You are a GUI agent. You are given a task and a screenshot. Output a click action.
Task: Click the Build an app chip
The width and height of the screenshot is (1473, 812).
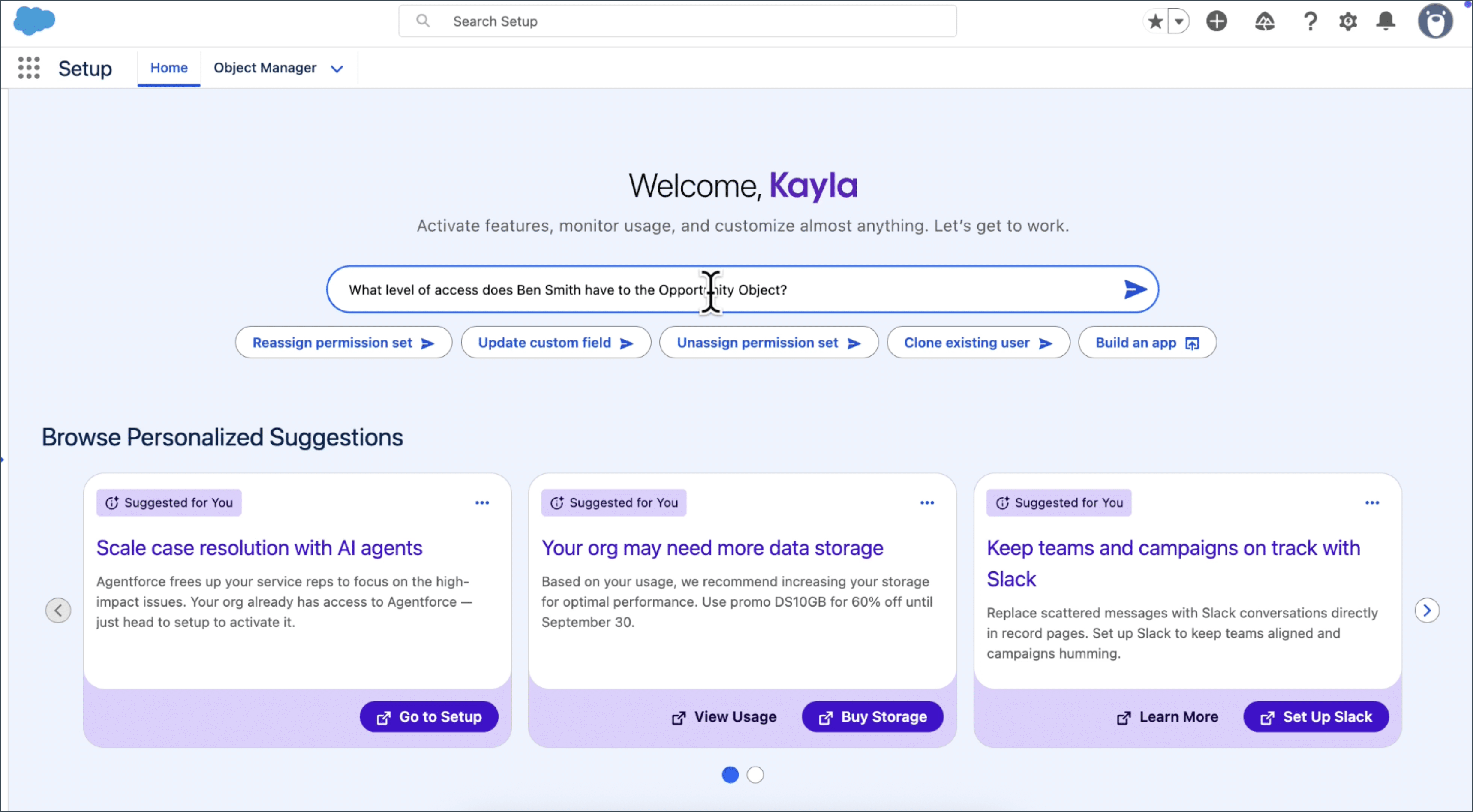pos(1147,343)
